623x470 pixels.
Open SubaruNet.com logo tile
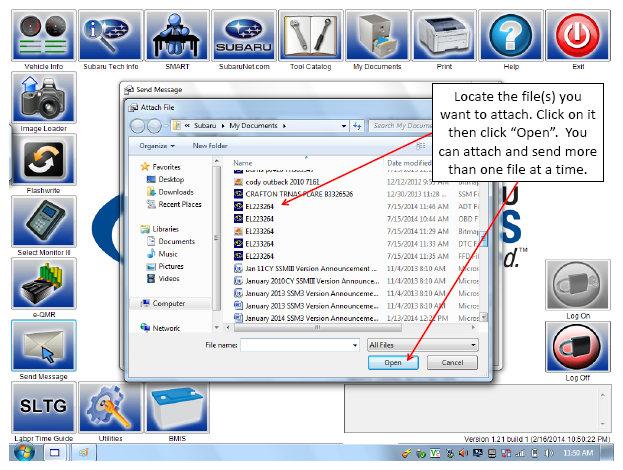point(244,36)
